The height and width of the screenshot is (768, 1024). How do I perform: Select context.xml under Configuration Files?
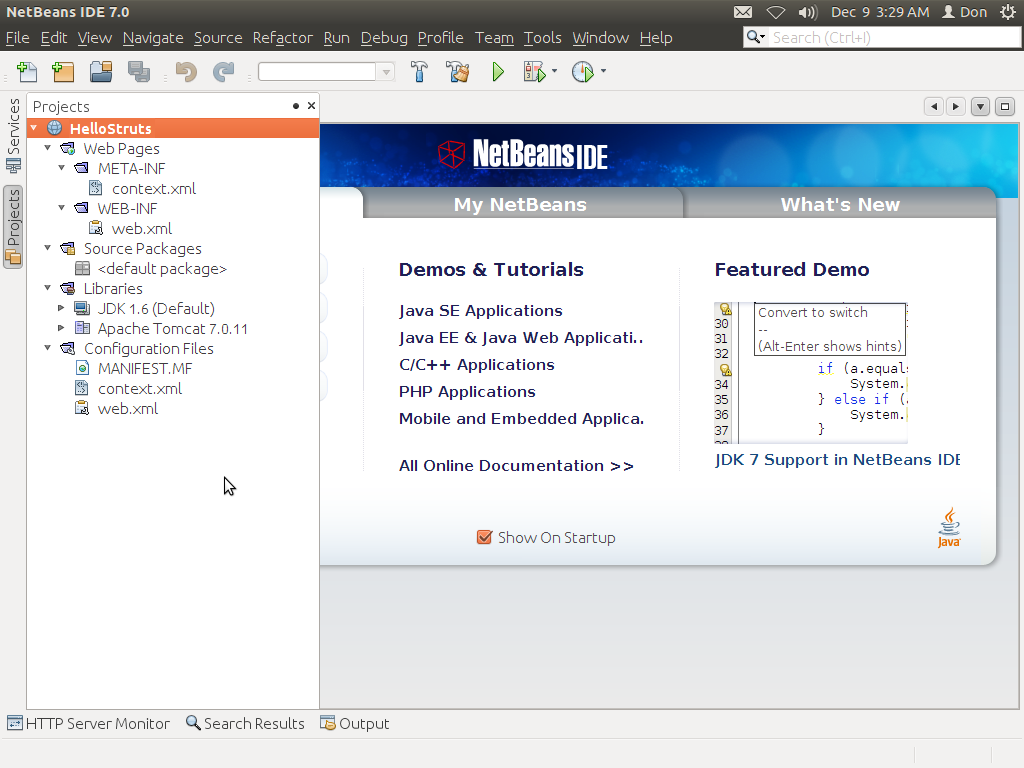(140, 389)
